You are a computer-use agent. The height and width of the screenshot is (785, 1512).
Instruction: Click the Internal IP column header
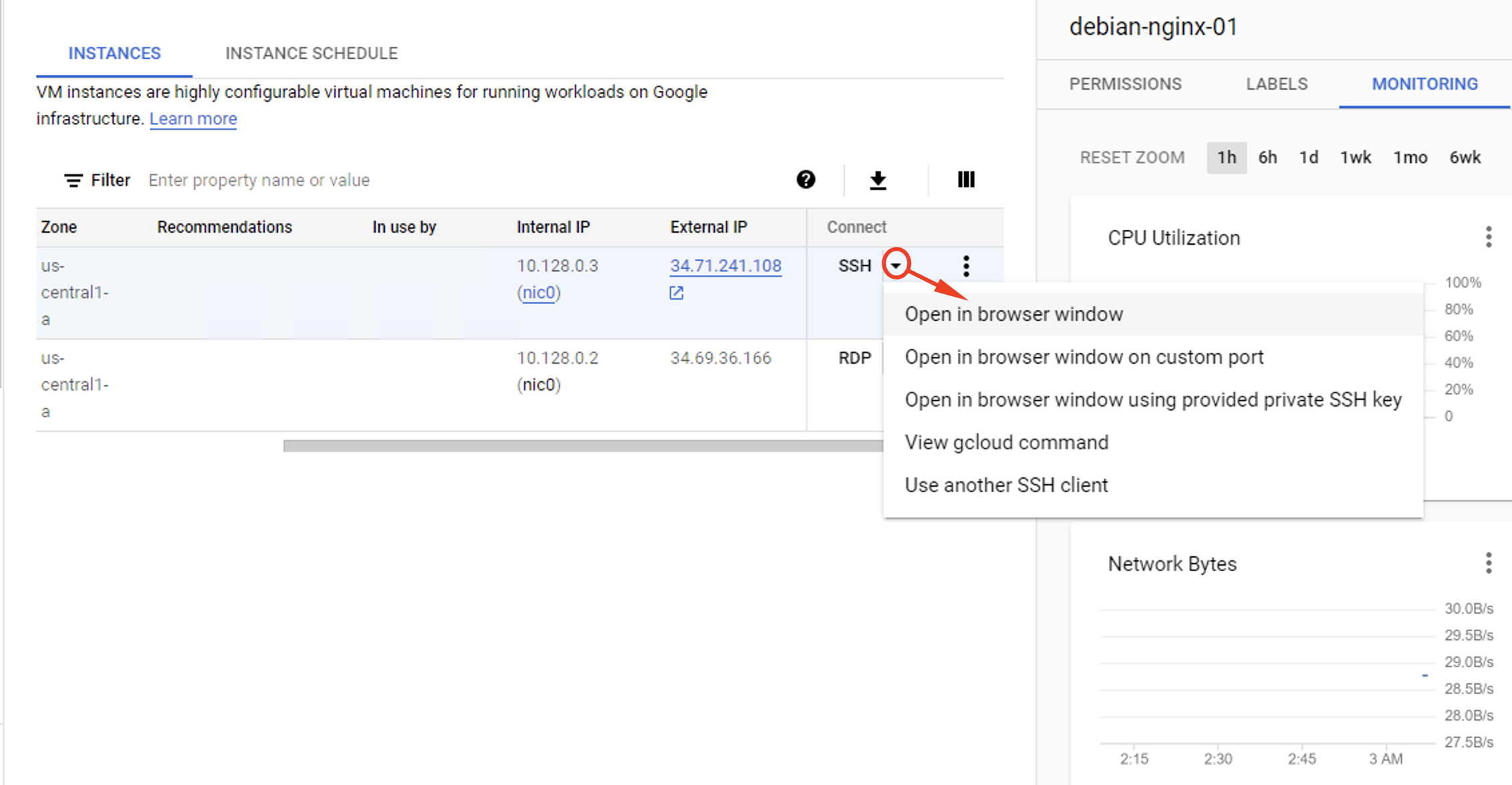(x=553, y=227)
